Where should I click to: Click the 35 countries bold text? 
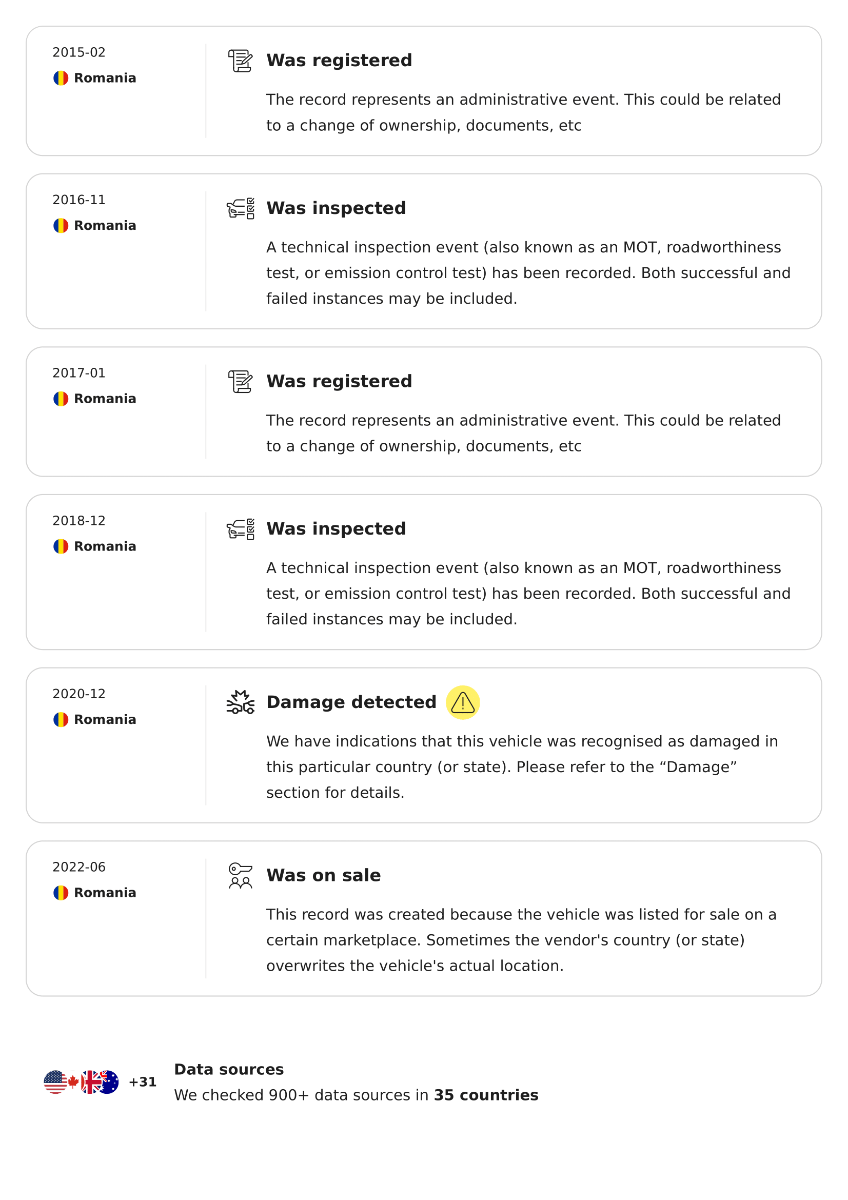click(x=486, y=1095)
